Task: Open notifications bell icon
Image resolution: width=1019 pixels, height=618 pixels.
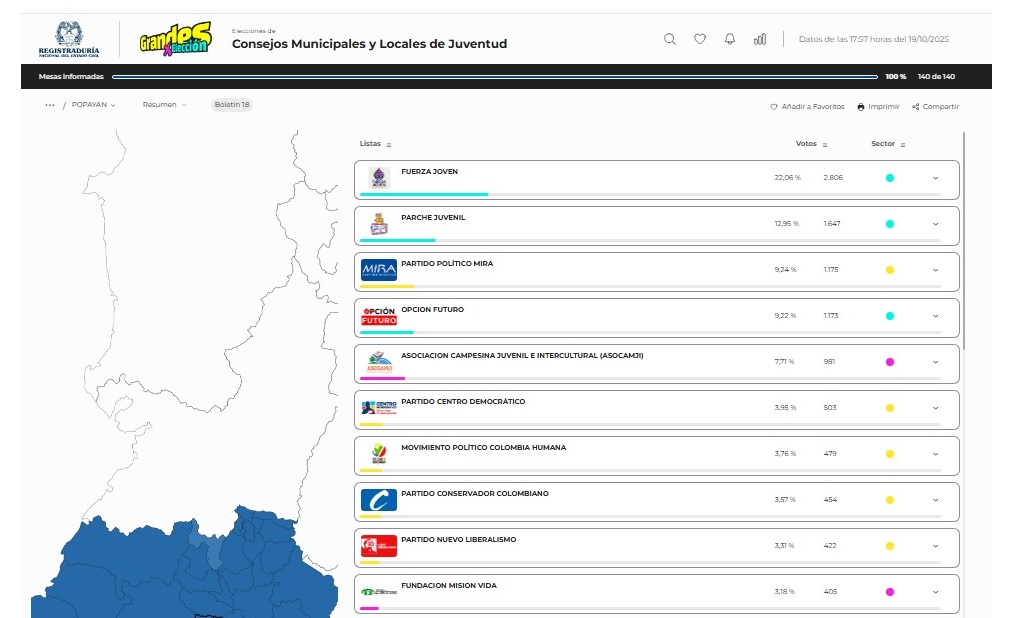Action: [730, 39]
